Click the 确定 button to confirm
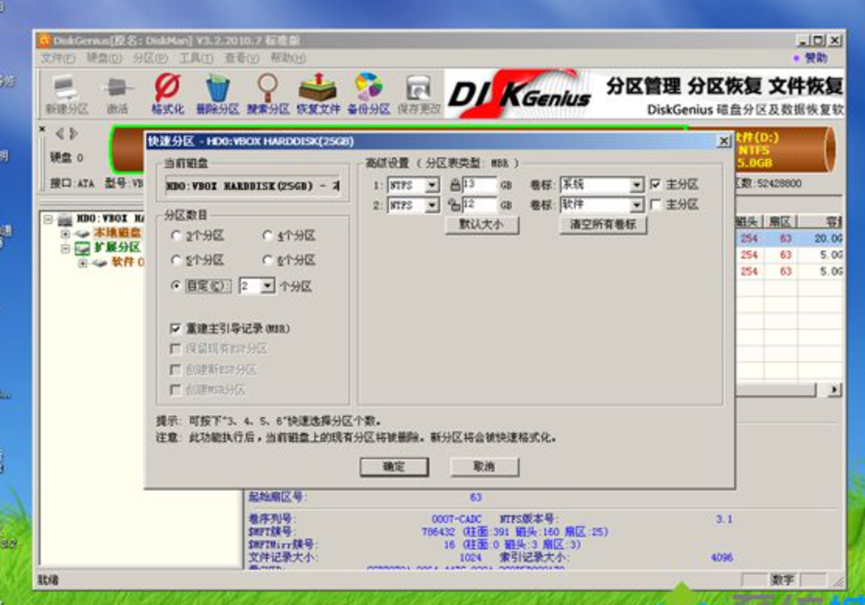This screenshot has height=605, width=865. 393,467
